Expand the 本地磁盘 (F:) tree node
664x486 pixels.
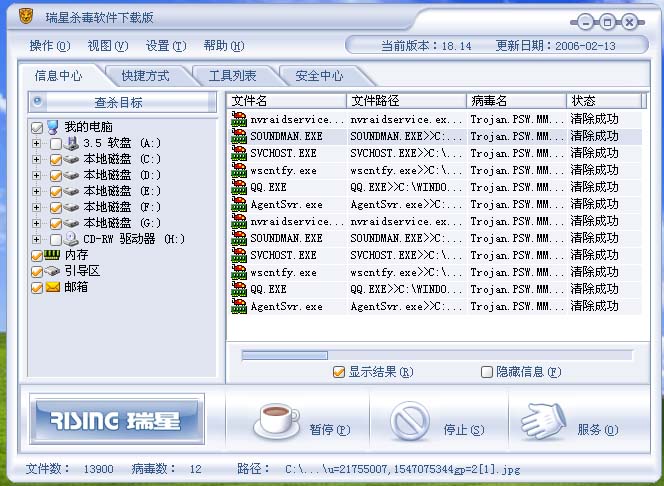click(x=36, y=207)
